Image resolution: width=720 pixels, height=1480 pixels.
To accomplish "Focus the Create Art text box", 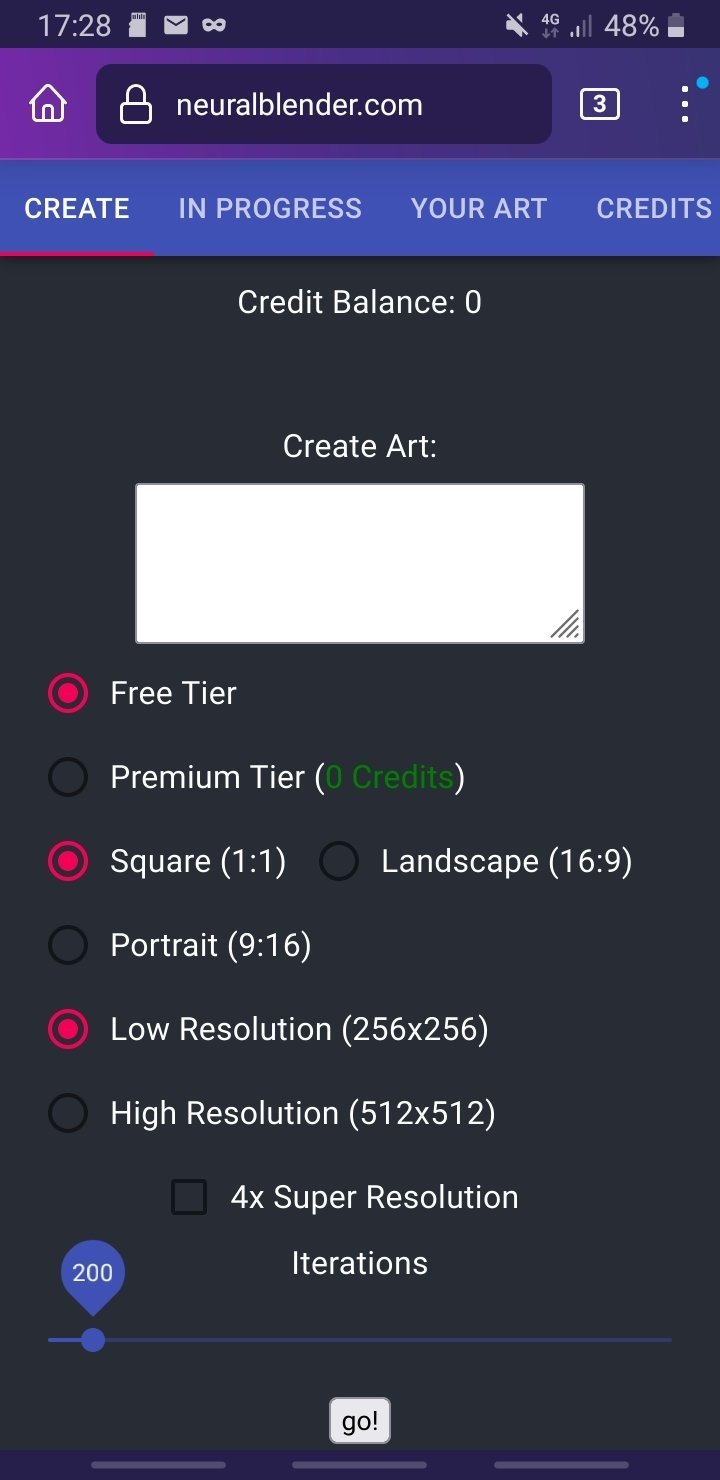I will pyautogui.click(x=360, y=563).
